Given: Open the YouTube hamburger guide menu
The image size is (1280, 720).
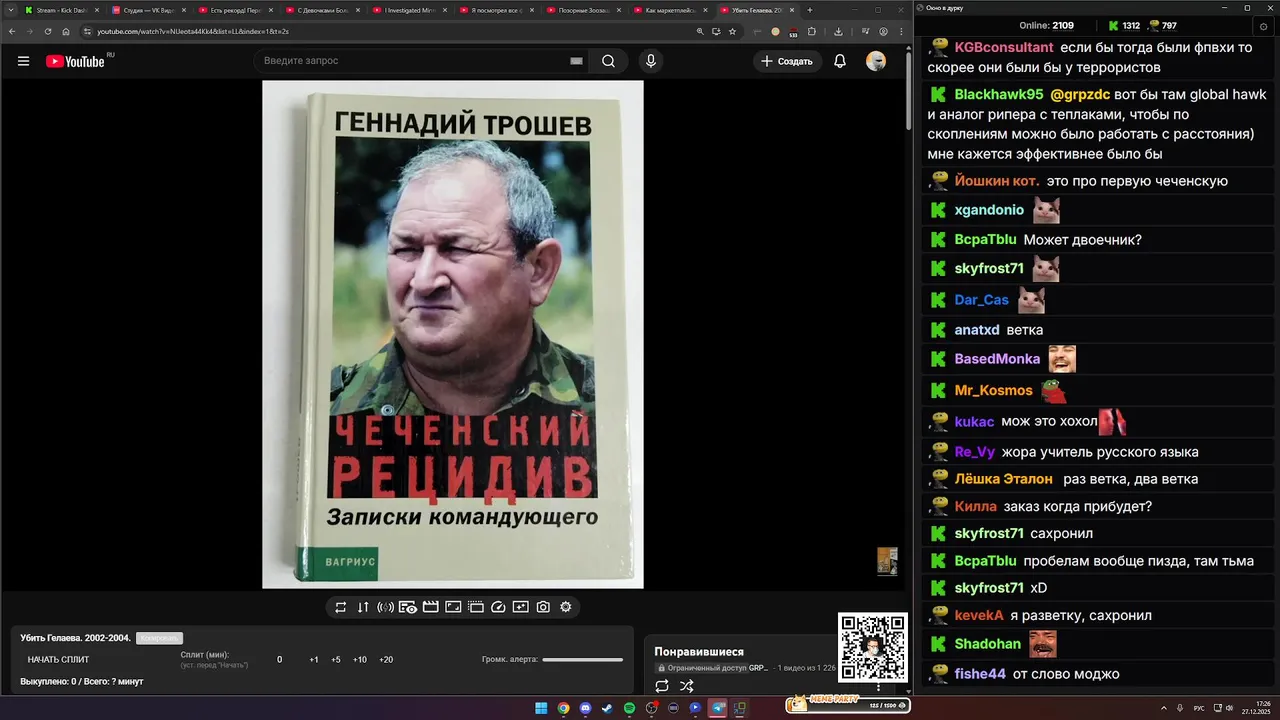Looking at the screenshot, I should point(23,61).
